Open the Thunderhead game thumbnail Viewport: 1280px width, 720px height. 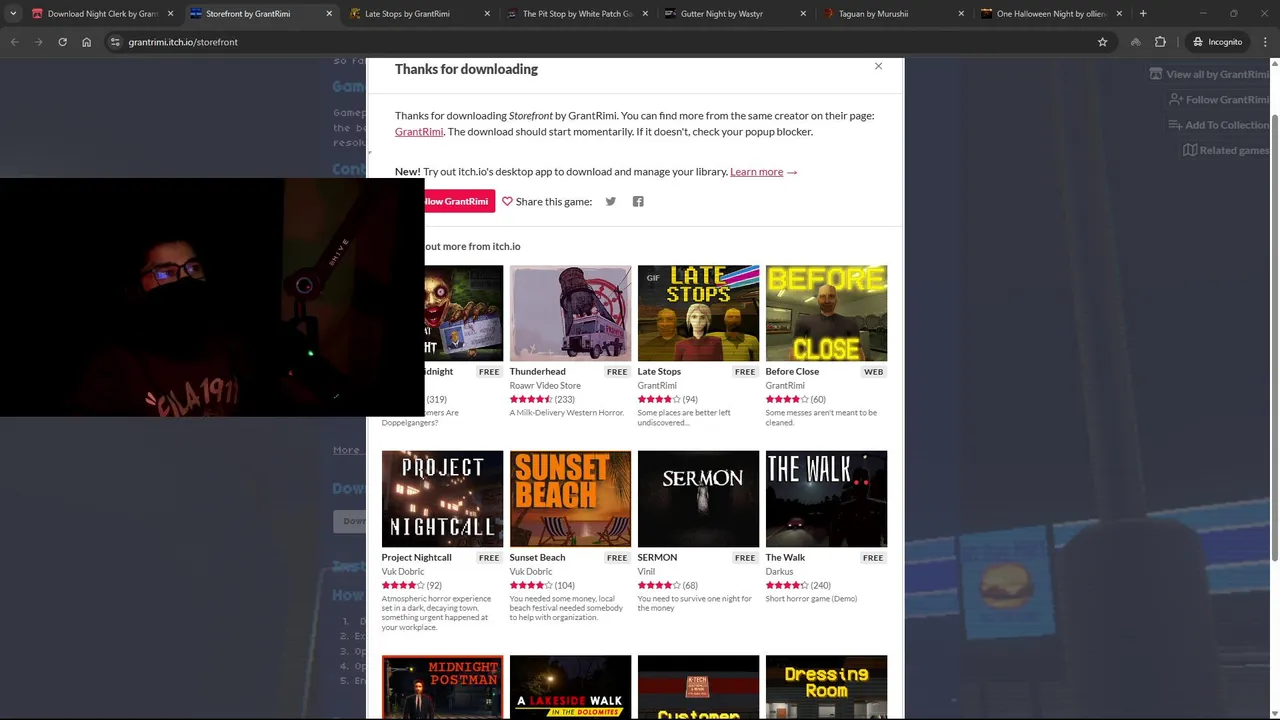[570, 313]
